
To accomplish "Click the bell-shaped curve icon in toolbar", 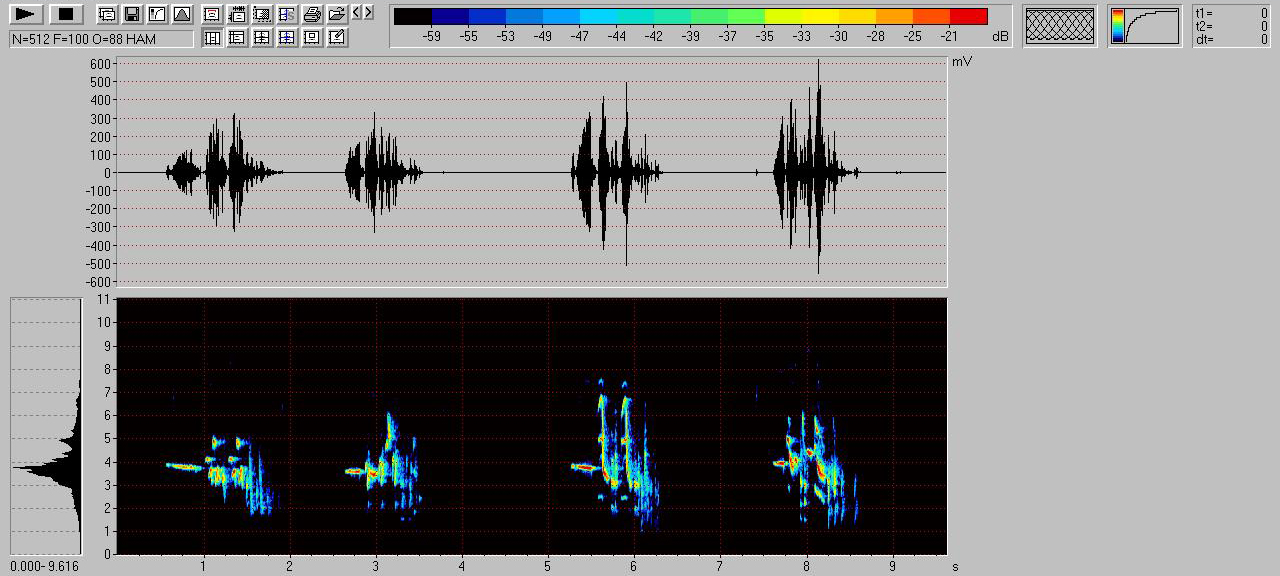I will coord(181,14).
